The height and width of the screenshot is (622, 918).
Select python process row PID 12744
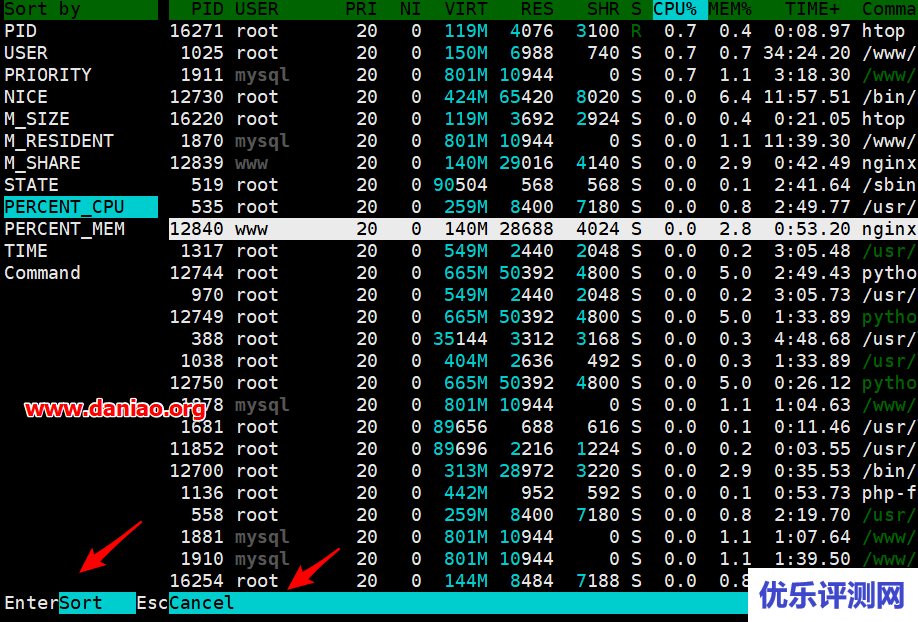pos(543,273)
